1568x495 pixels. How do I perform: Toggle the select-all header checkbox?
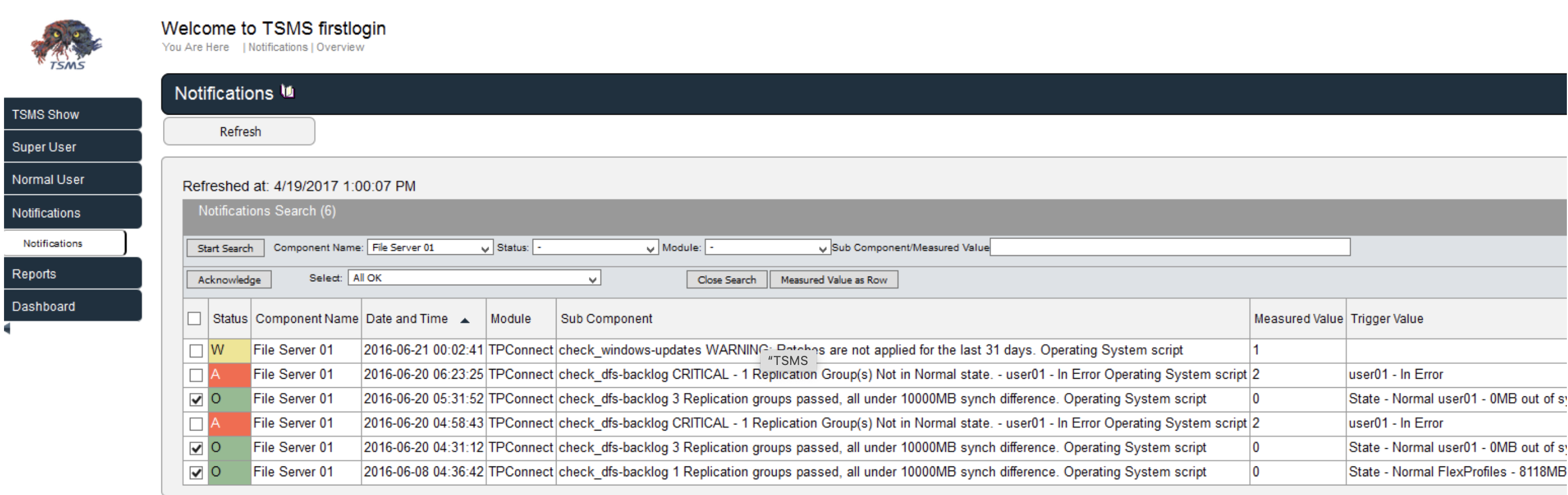coord(194,318)
